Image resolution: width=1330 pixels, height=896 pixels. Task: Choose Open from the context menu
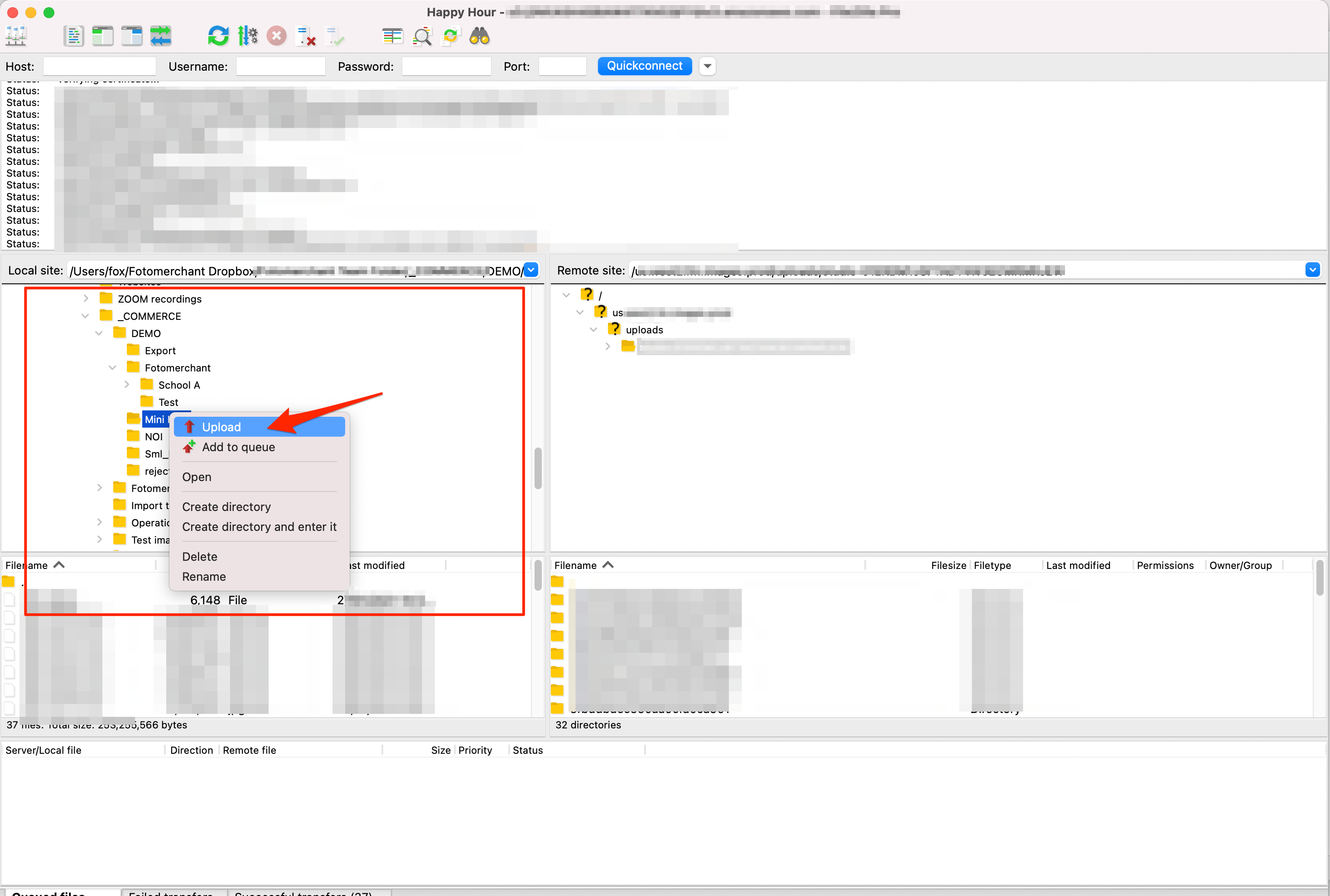tap(260, 477)
